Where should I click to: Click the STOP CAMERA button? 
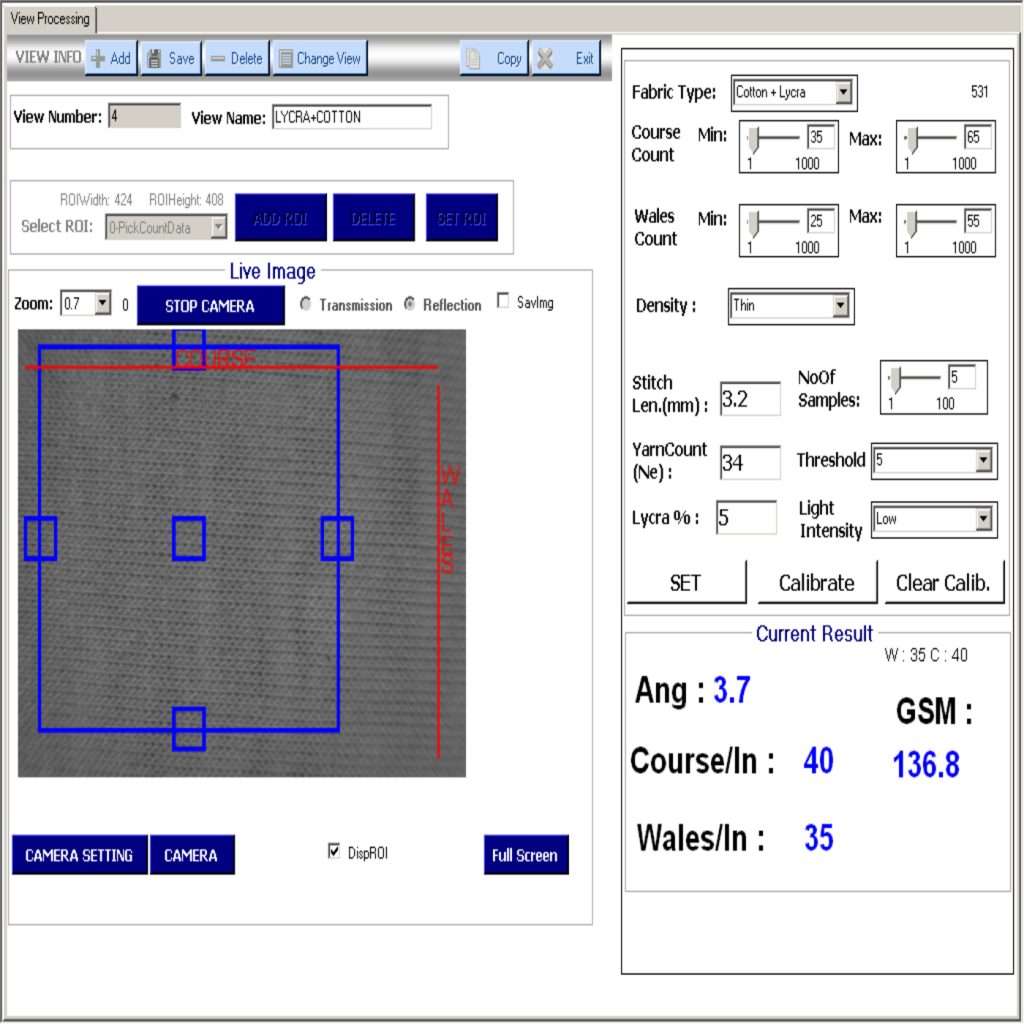(210, 306)
